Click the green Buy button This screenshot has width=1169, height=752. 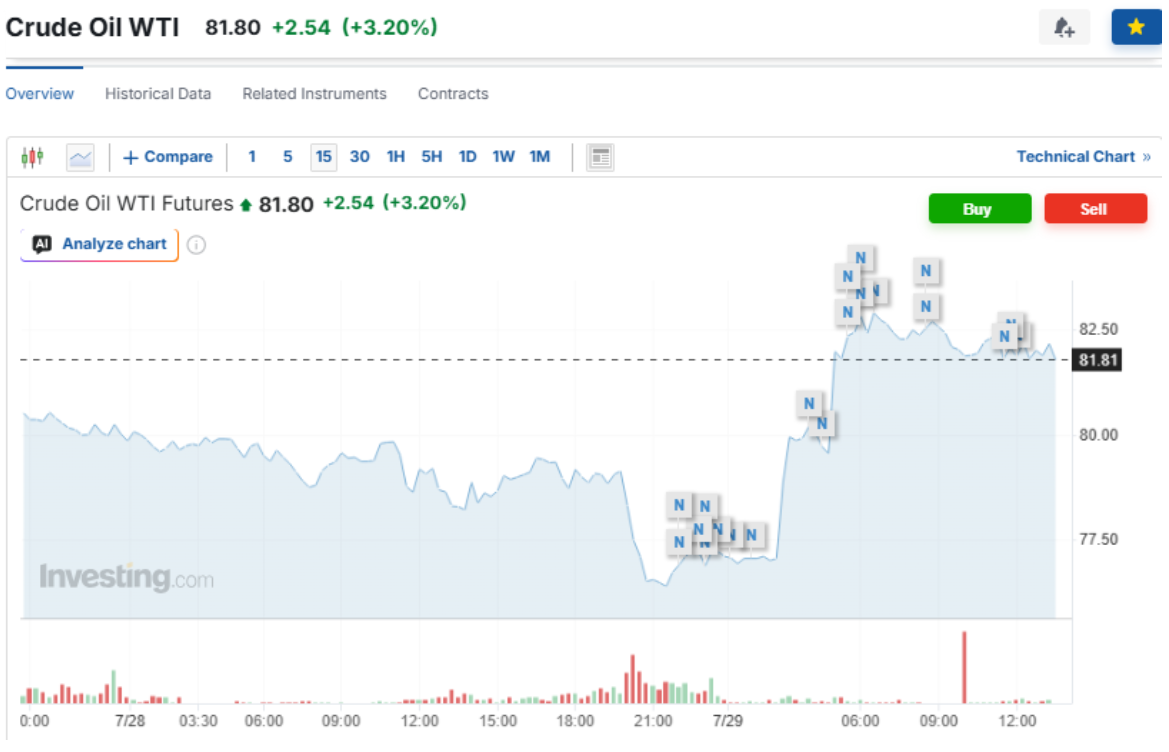pos(980,209)
